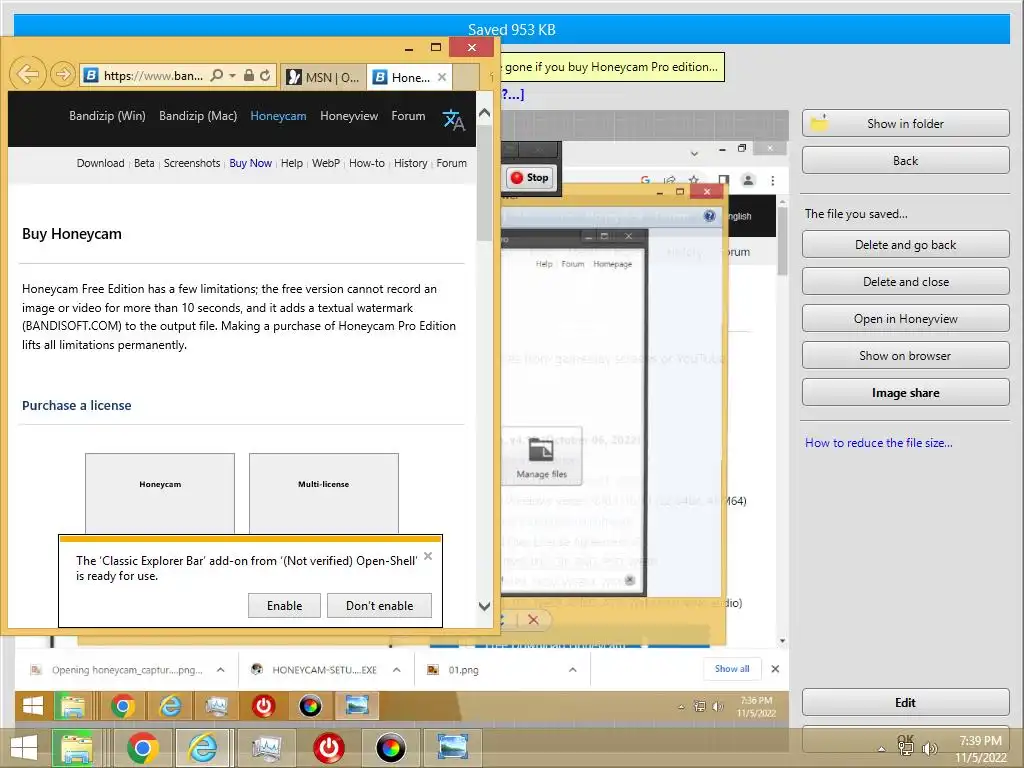Switch to the MSN tab

coord(324,77)
